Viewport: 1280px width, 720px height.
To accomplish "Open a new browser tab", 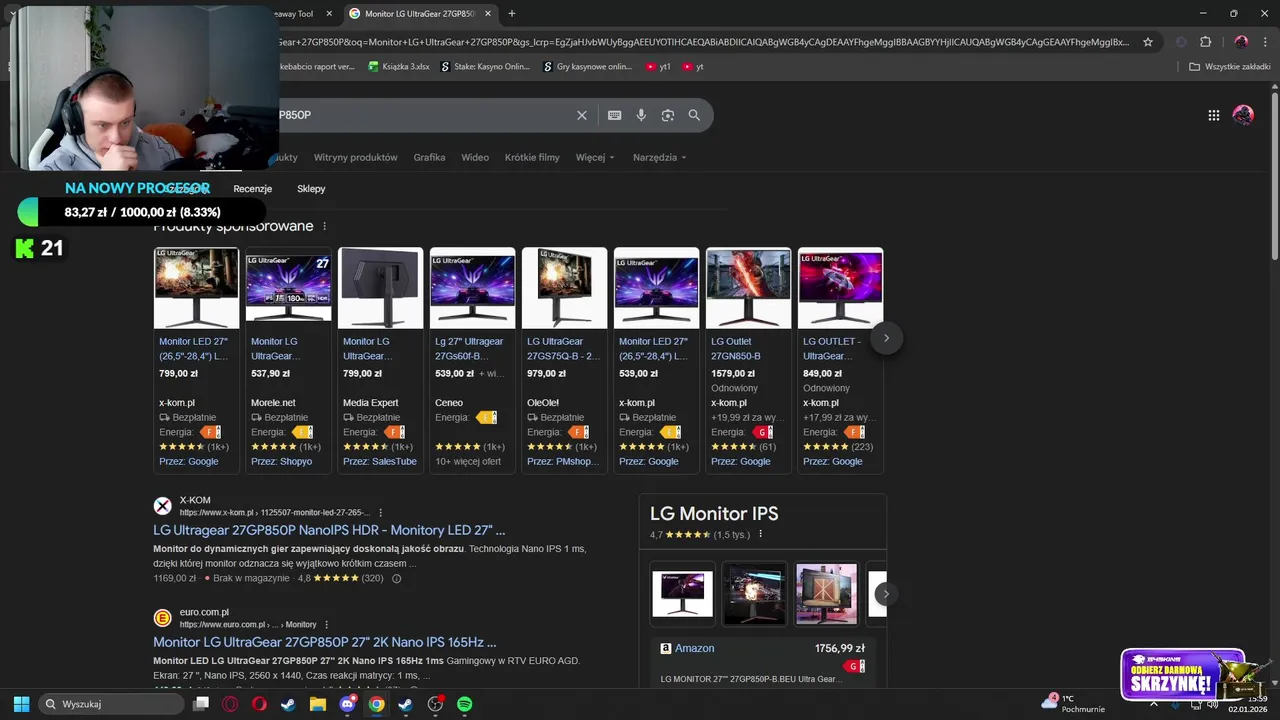I will click(x=512, y=14).
